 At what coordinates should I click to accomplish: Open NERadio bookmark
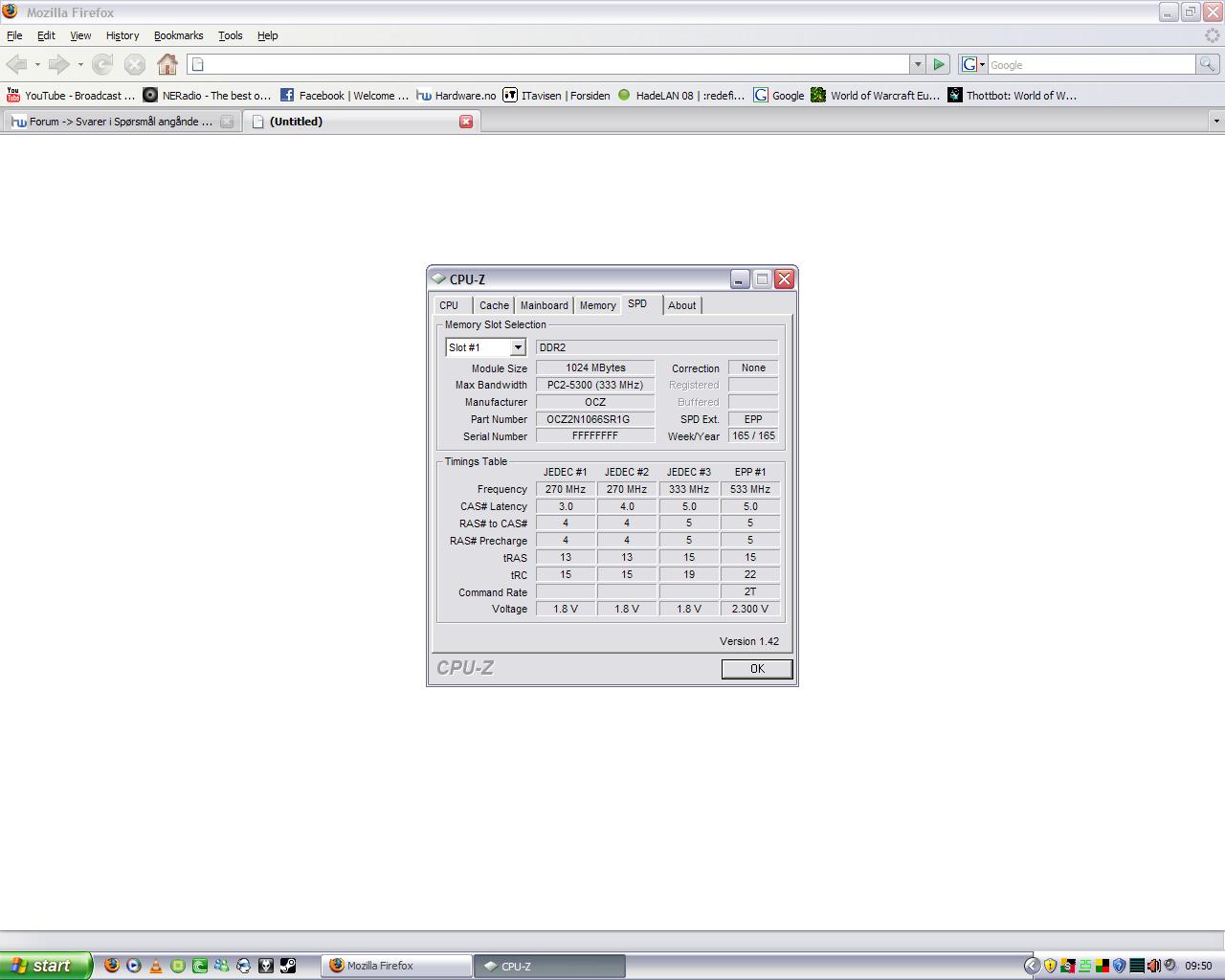click(x=208, y=95)
